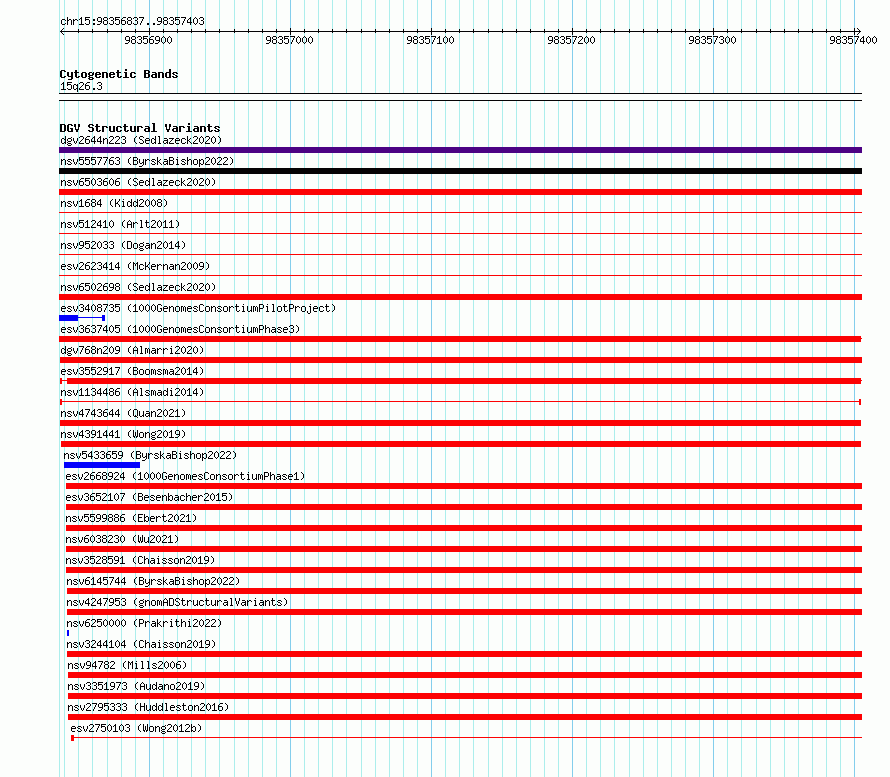Click nsv952033 (Dogan2014) variant label
This screenshot has width=890, height=777.
123,245
